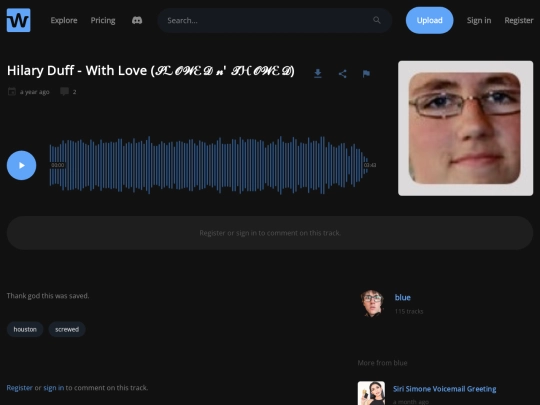The width and height of the screenshot is (540, 405).
Task: Open the track cover artwork image
Action: 465,128
